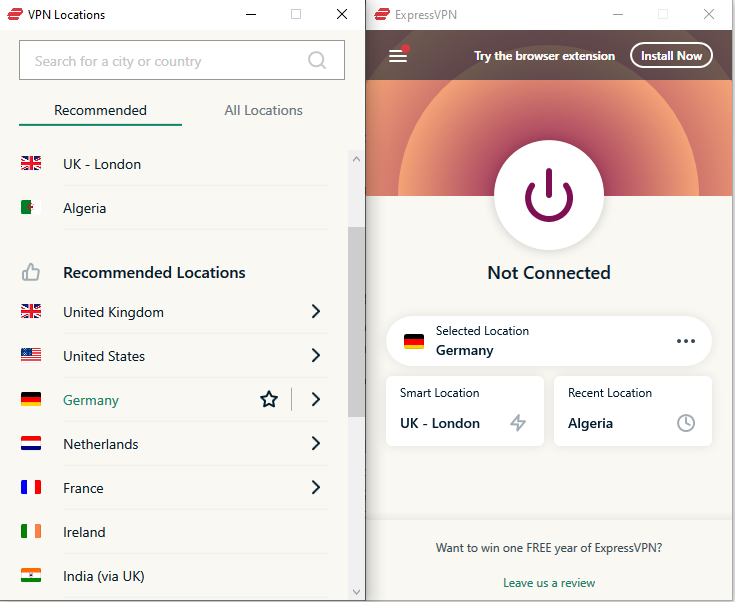This screenshot has width=735, height=602.
Task: Click the Ireland flag icon
Action: tap(31, 531)
